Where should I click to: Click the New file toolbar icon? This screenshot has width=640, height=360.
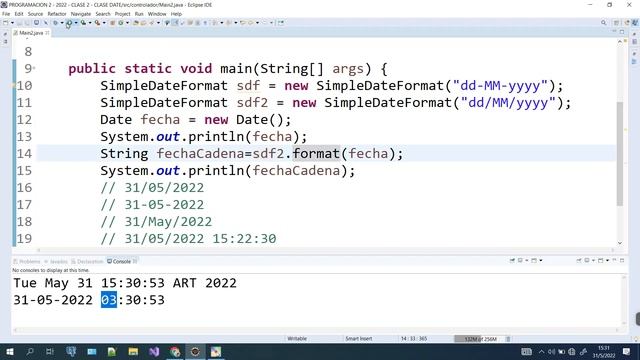point(6,23)
